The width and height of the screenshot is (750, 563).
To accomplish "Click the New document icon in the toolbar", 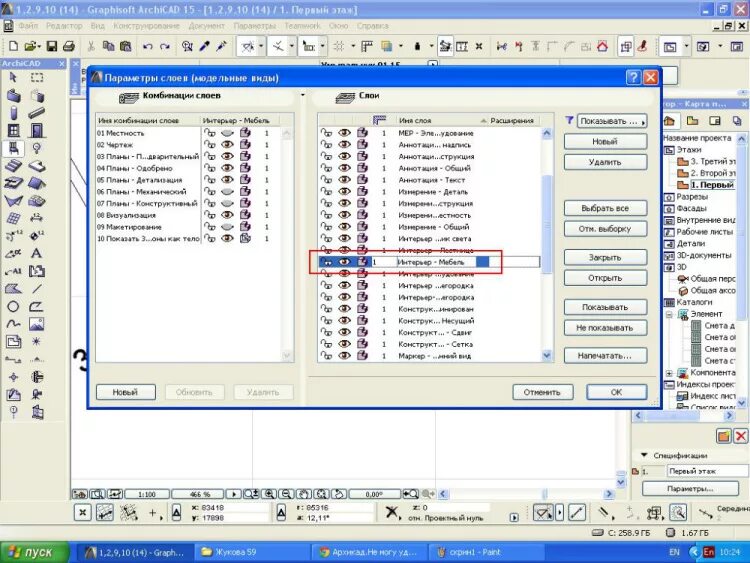I will (x=13, y=46).
